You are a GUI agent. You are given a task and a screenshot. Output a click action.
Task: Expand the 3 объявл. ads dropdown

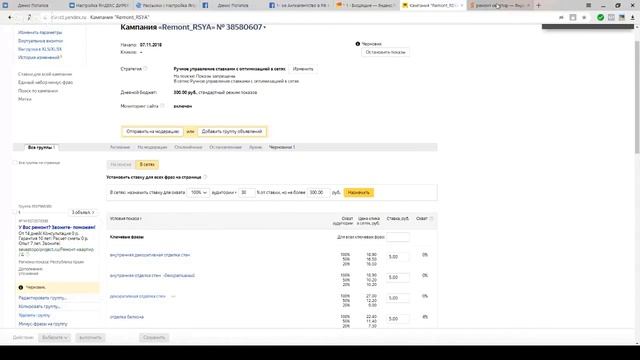click(x=83, y=213)
